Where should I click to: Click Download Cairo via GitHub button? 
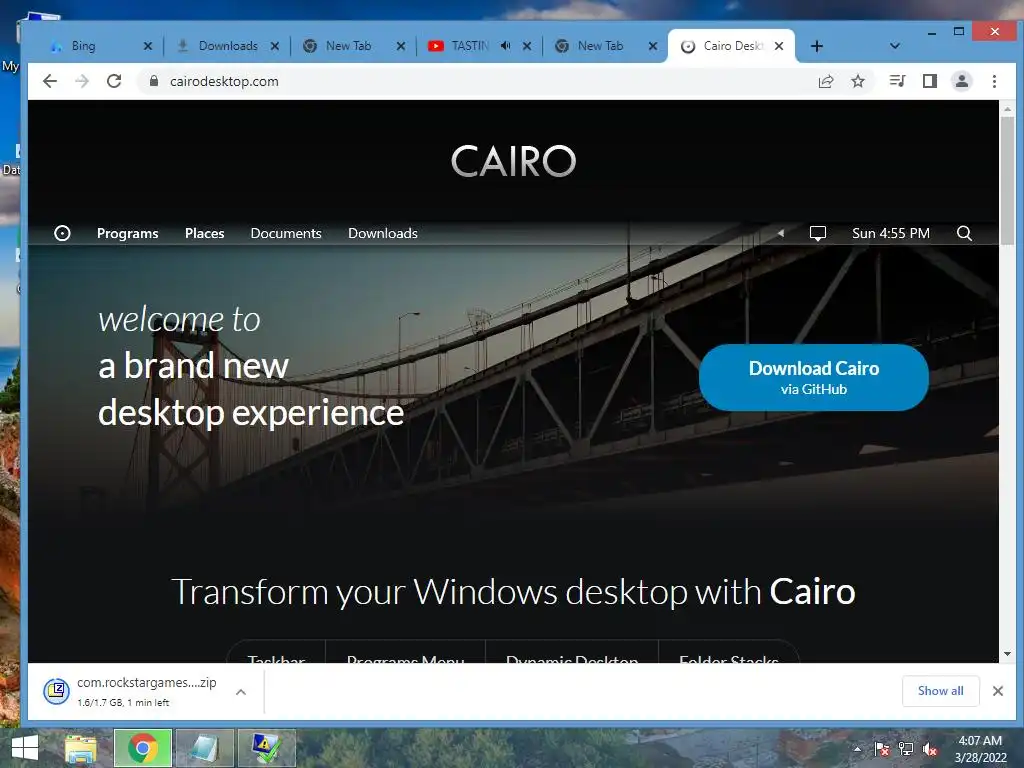(814, 377)
